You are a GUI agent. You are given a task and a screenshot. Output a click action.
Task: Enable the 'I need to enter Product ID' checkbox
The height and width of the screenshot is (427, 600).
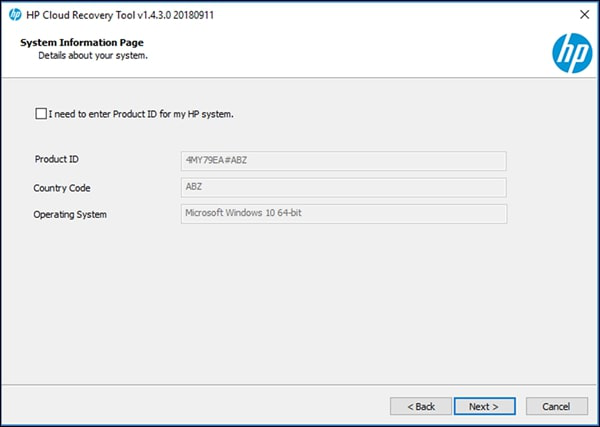[40, 114]
